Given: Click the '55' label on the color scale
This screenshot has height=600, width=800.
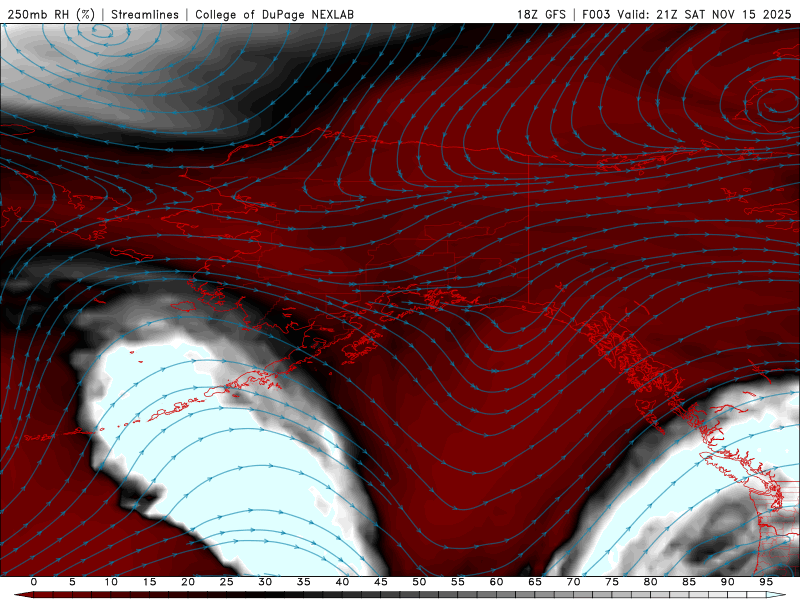Looking at the screenshot, I should coord(458,582).
